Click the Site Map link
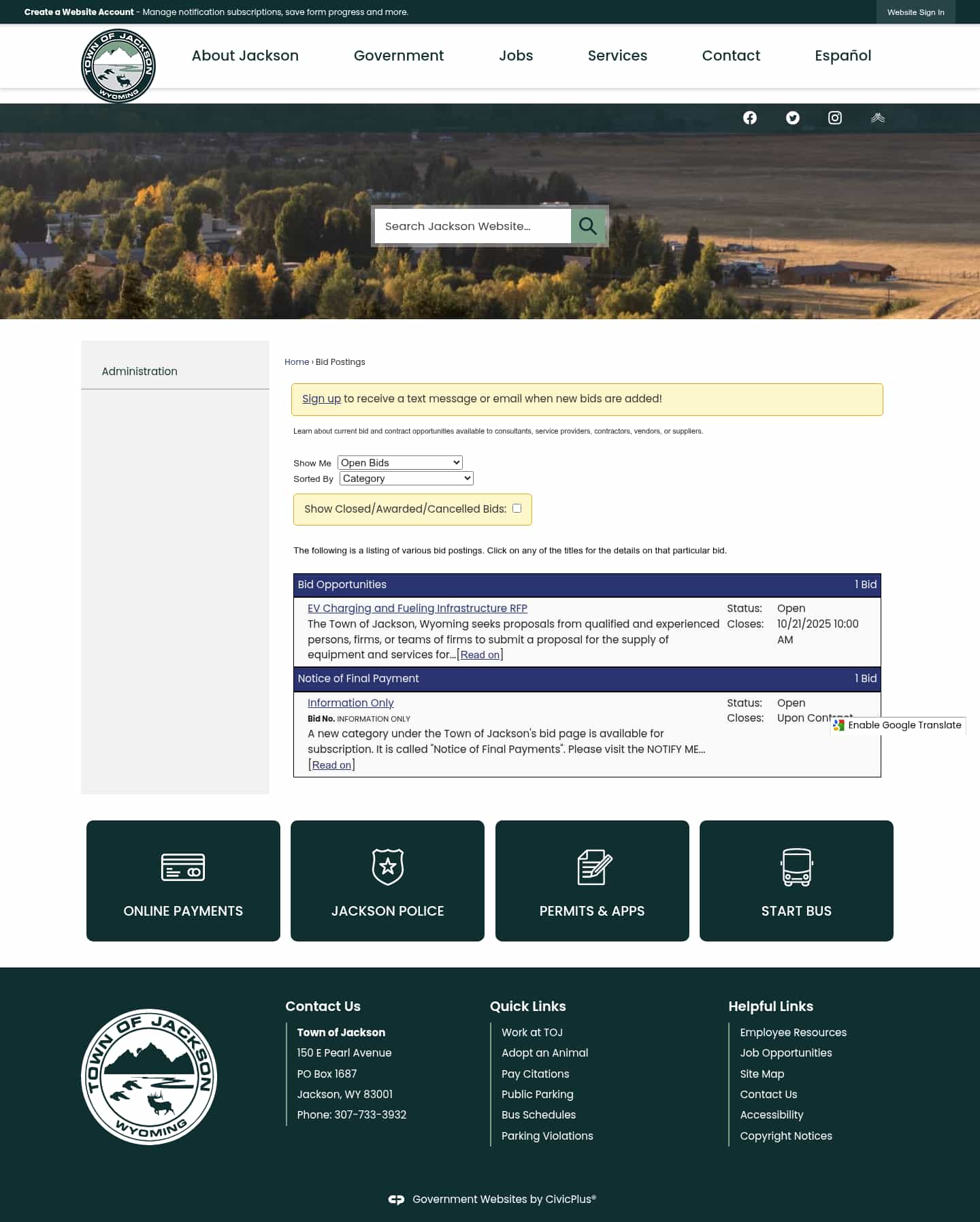Viewport: 980px width, 1222px height. (762, 1074)
